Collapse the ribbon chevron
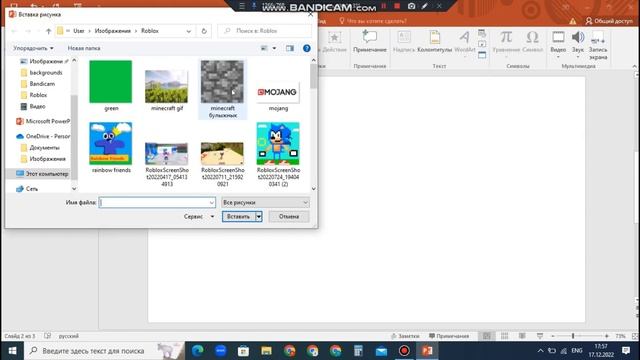Screen dimensions: 640x360 [x=634, y=66]
